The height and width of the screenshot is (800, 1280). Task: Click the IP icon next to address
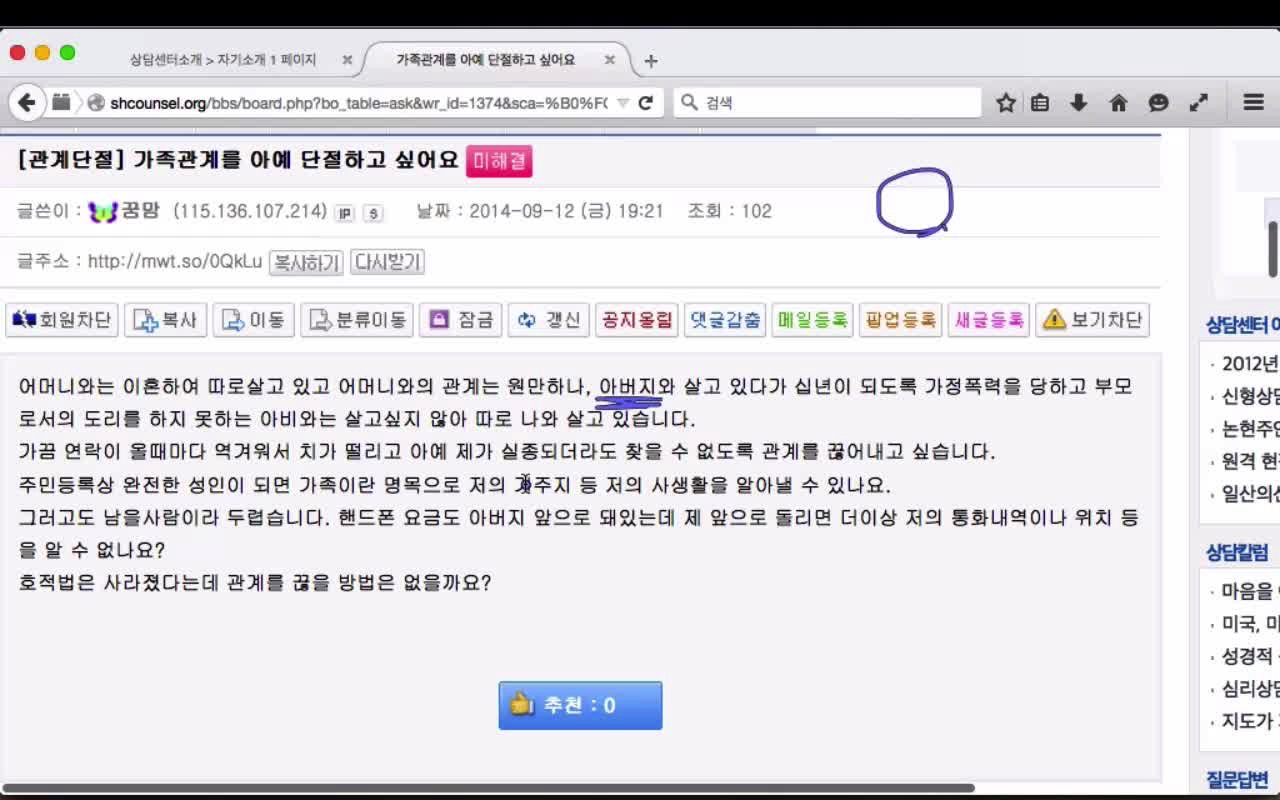tap(344, 213)
